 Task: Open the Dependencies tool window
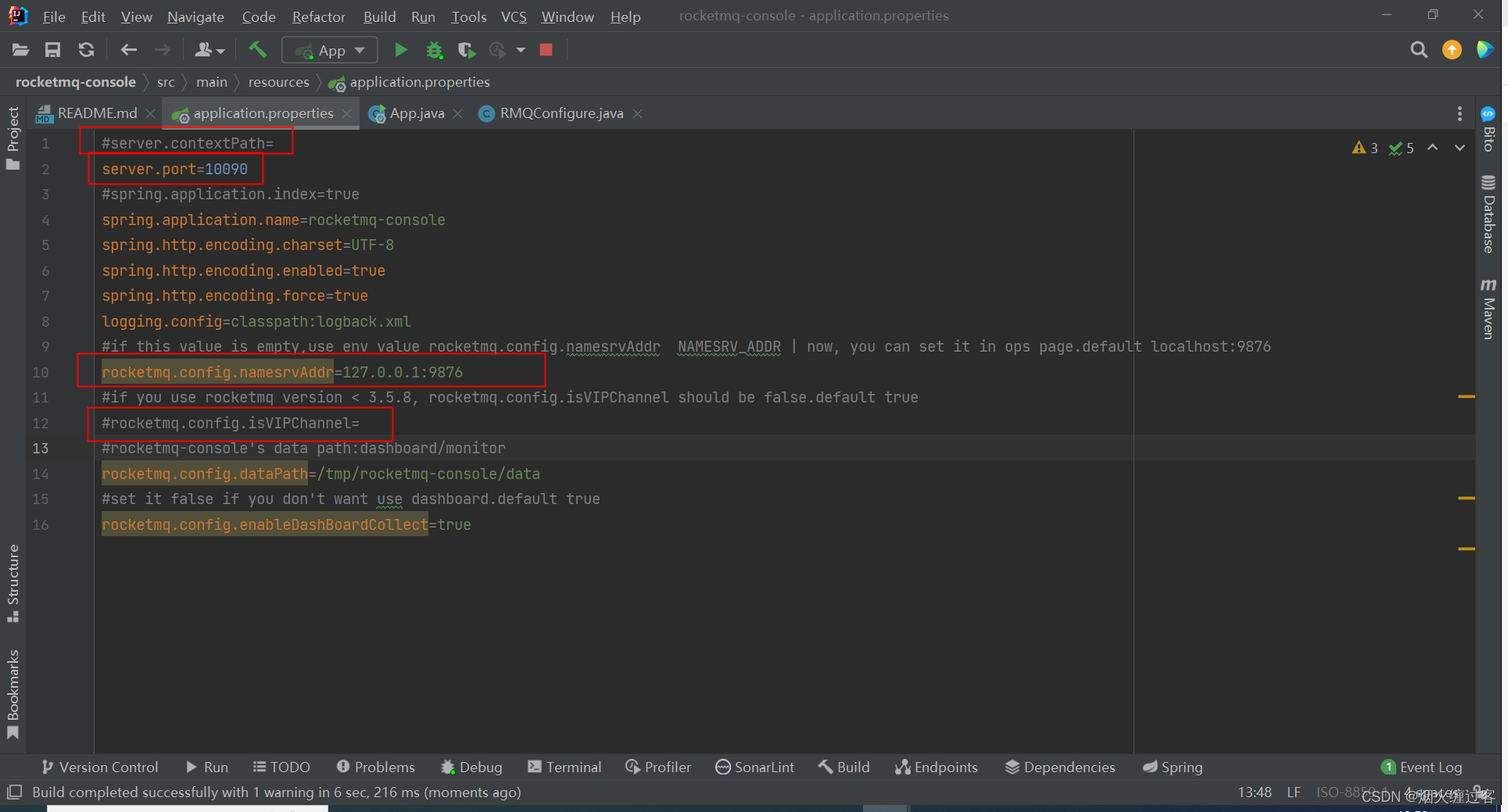(x=1060, y=767)
